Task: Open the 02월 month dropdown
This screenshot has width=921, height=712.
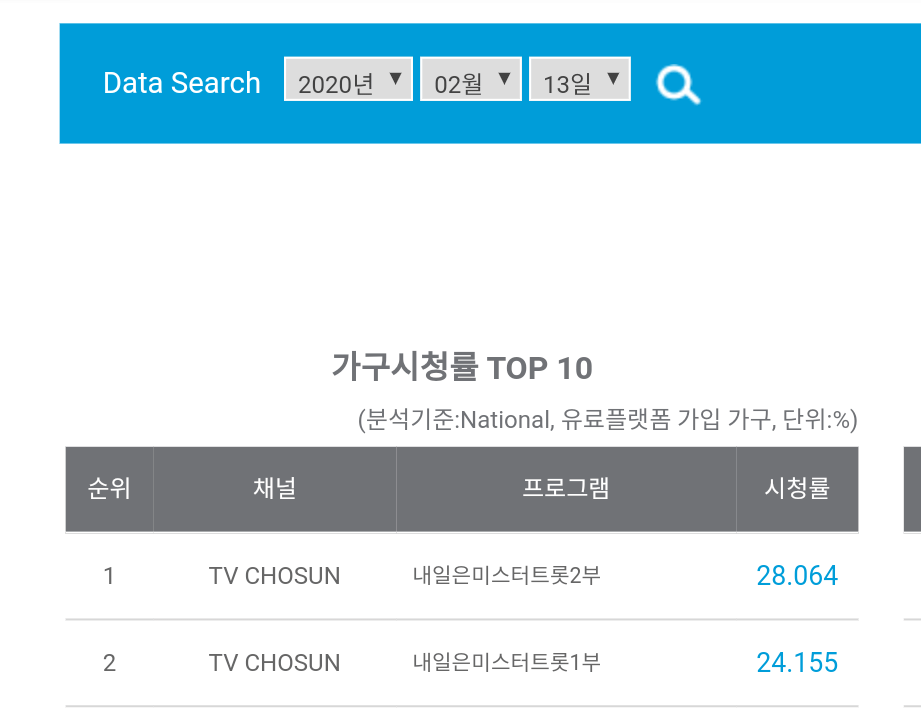Action: (470, 80)
